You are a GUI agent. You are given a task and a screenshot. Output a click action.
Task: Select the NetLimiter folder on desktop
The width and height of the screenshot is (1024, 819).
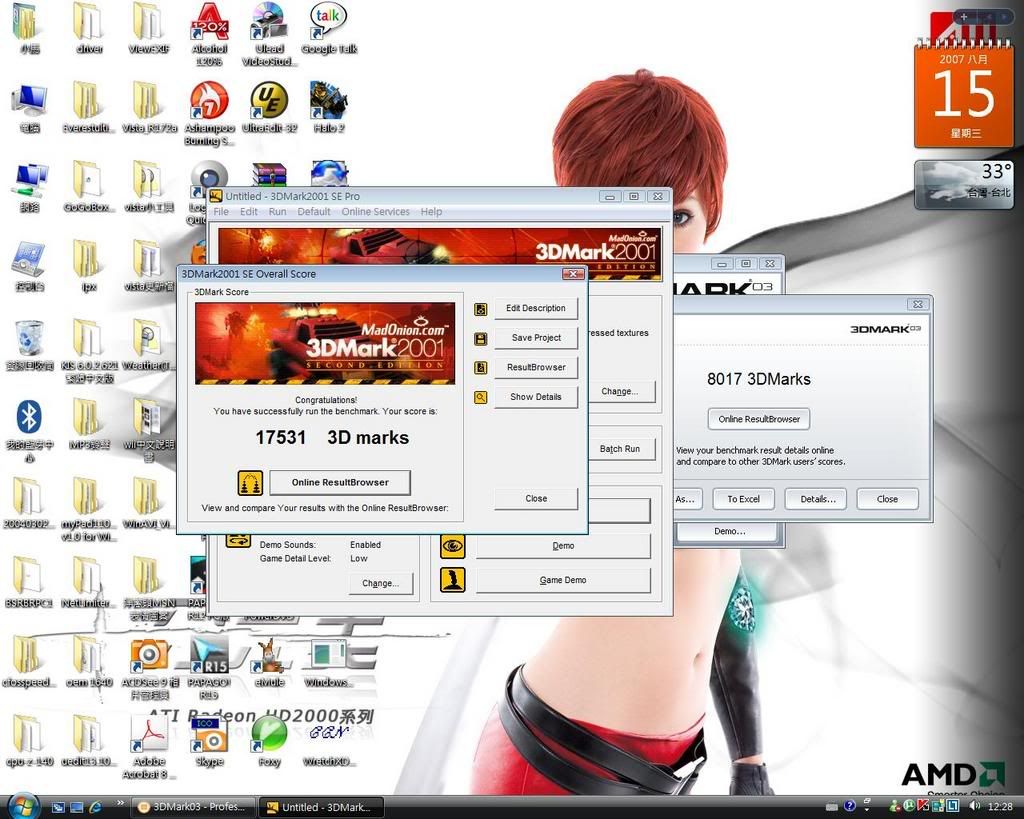coord(89,582)
